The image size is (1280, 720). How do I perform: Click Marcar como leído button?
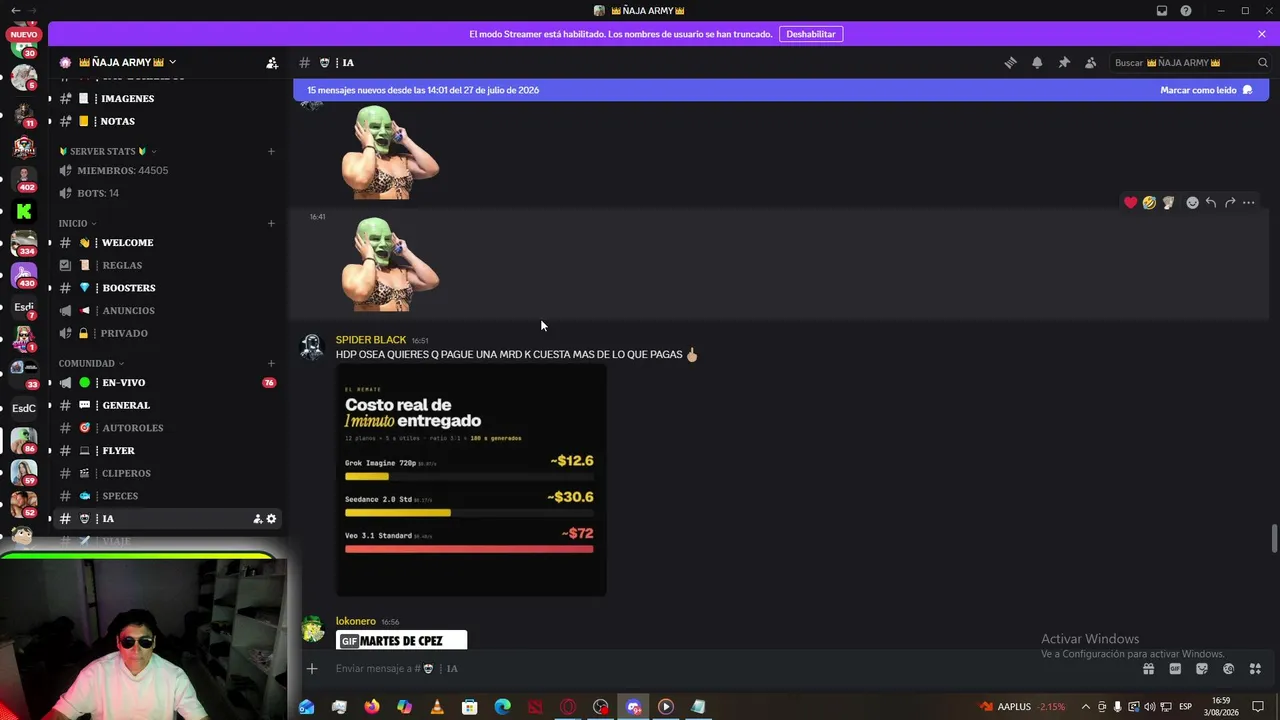pos(1206,90)
